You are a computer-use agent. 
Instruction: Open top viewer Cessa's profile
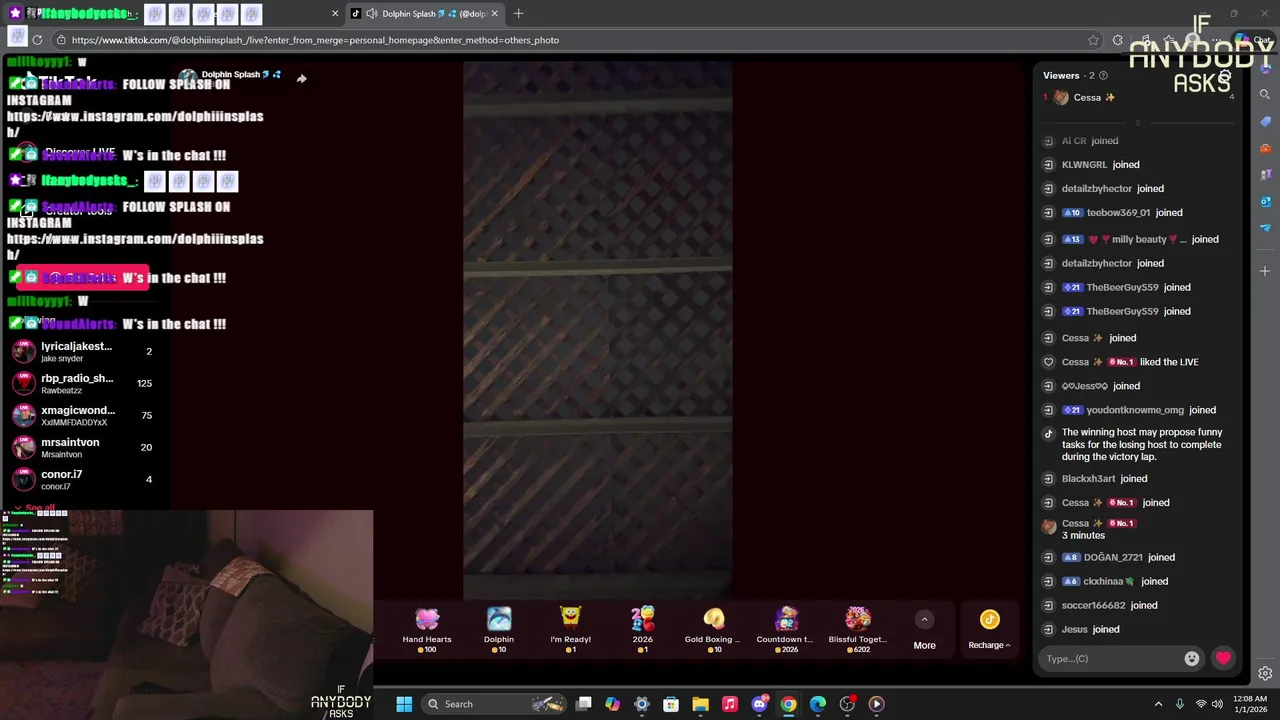pyautogui.click(x=1085, y=97)
